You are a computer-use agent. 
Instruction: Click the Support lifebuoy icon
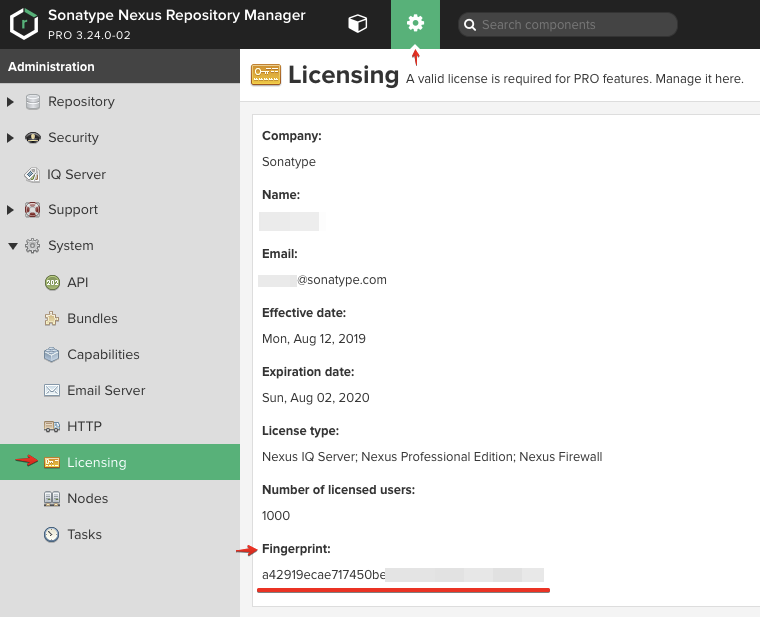tap(33, 210)
